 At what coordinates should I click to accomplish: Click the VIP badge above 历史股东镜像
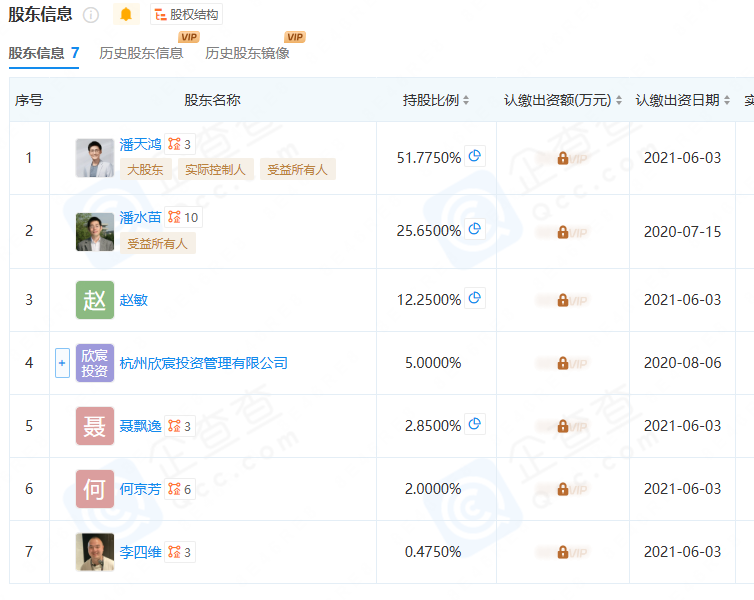click(295, 37)
